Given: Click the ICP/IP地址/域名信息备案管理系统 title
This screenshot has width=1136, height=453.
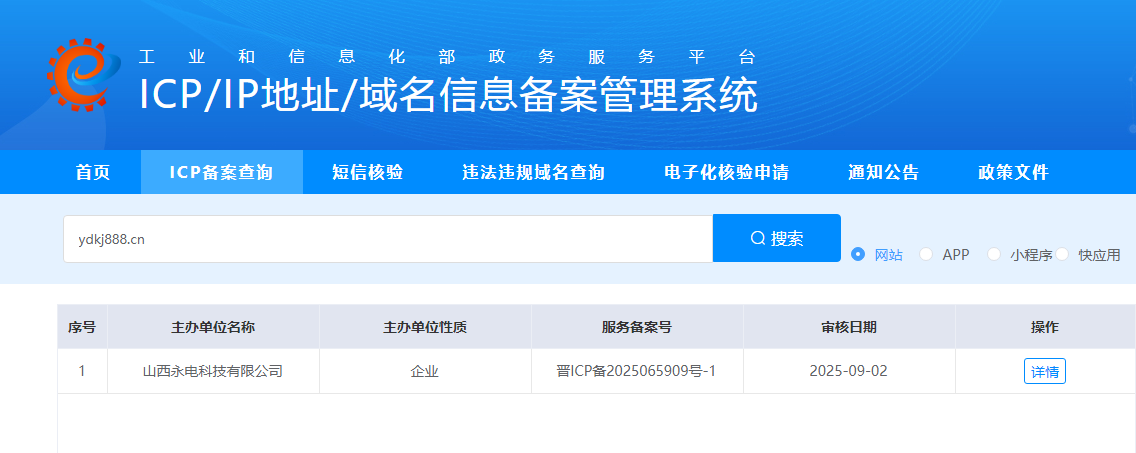Looking at the screenshot, I should pyautogui.click(x=448, y=95).
